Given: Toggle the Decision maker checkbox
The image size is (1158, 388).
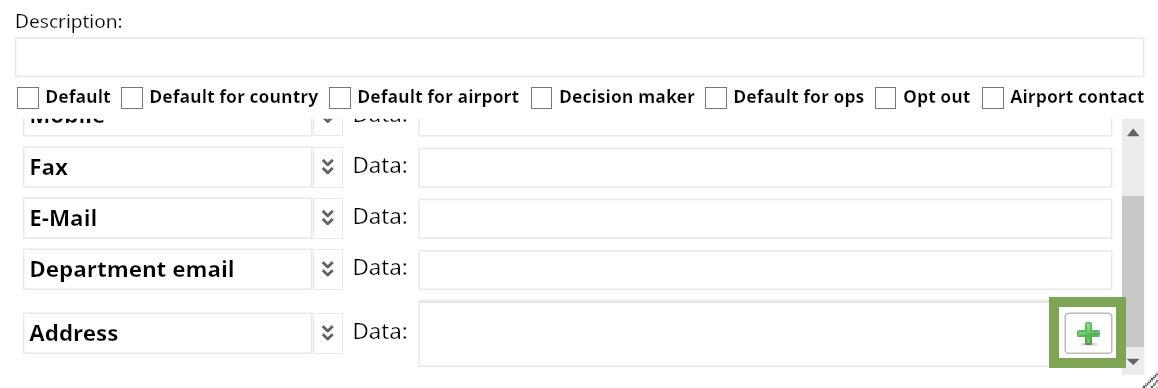Looking at the screenshot, I should click(x=542, y=98).
